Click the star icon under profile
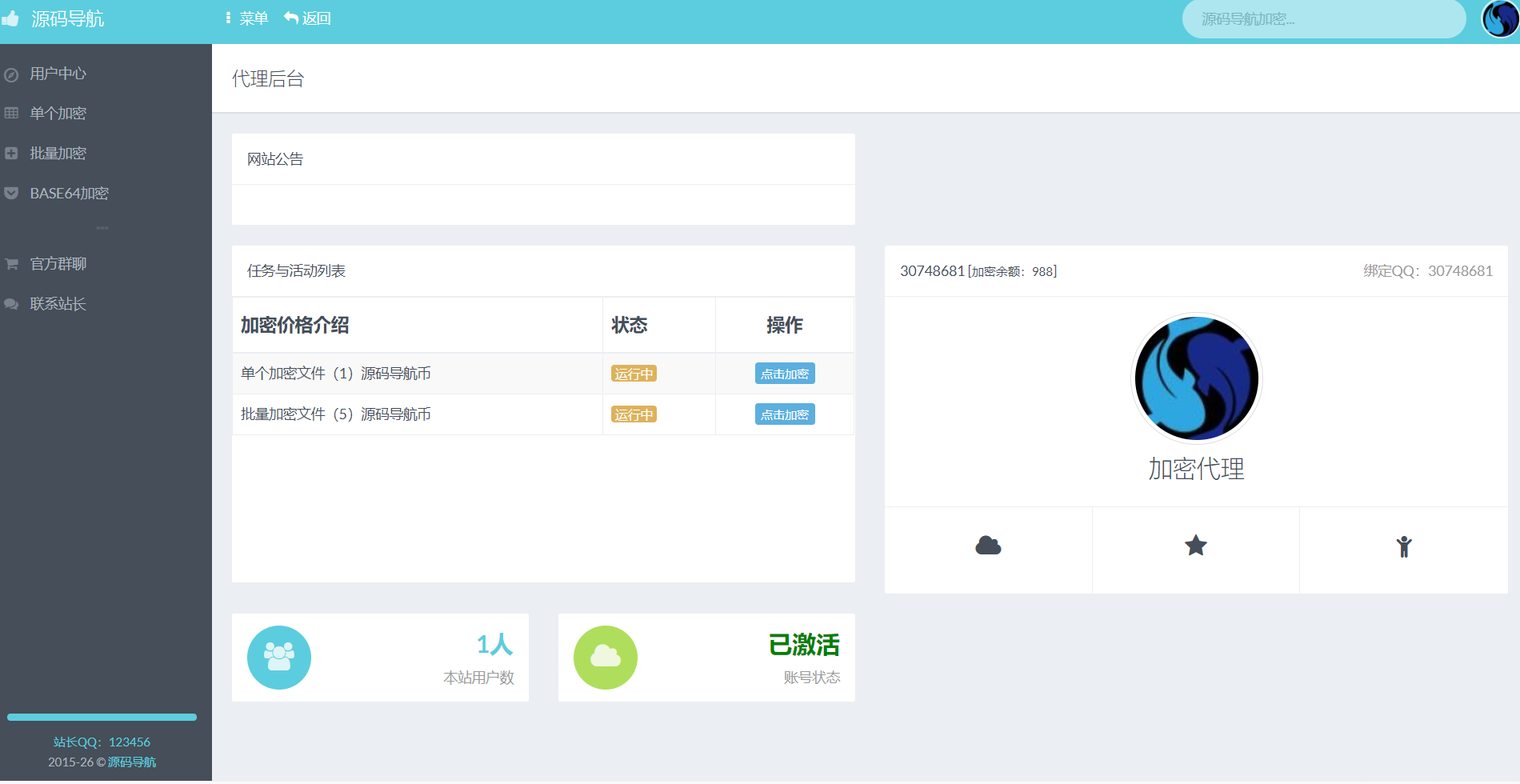Image resolution: width=1520 pixels, height=784 pixels. [1195, 546]
